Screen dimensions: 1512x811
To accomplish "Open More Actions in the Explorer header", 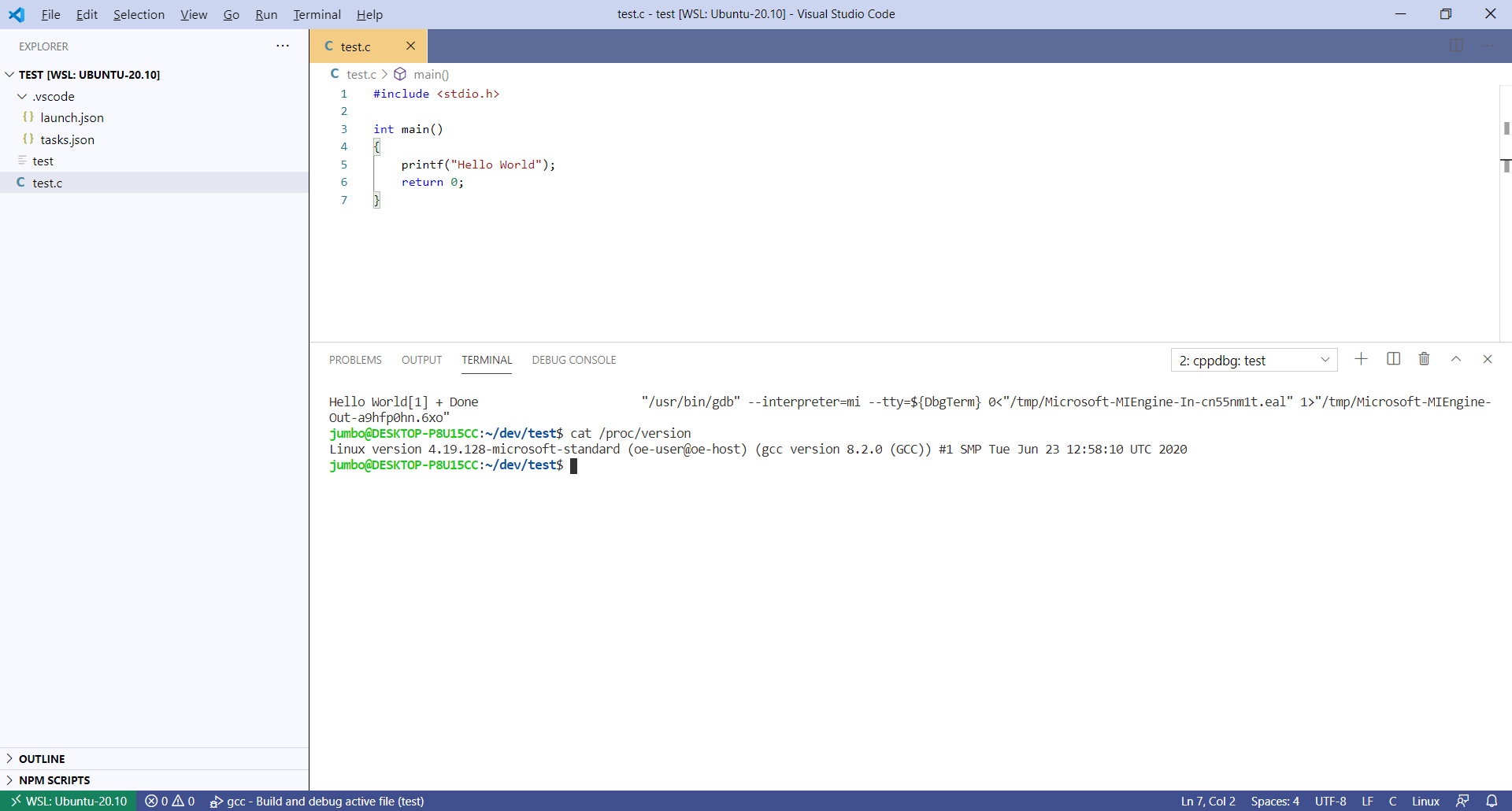I will [283, 46].
